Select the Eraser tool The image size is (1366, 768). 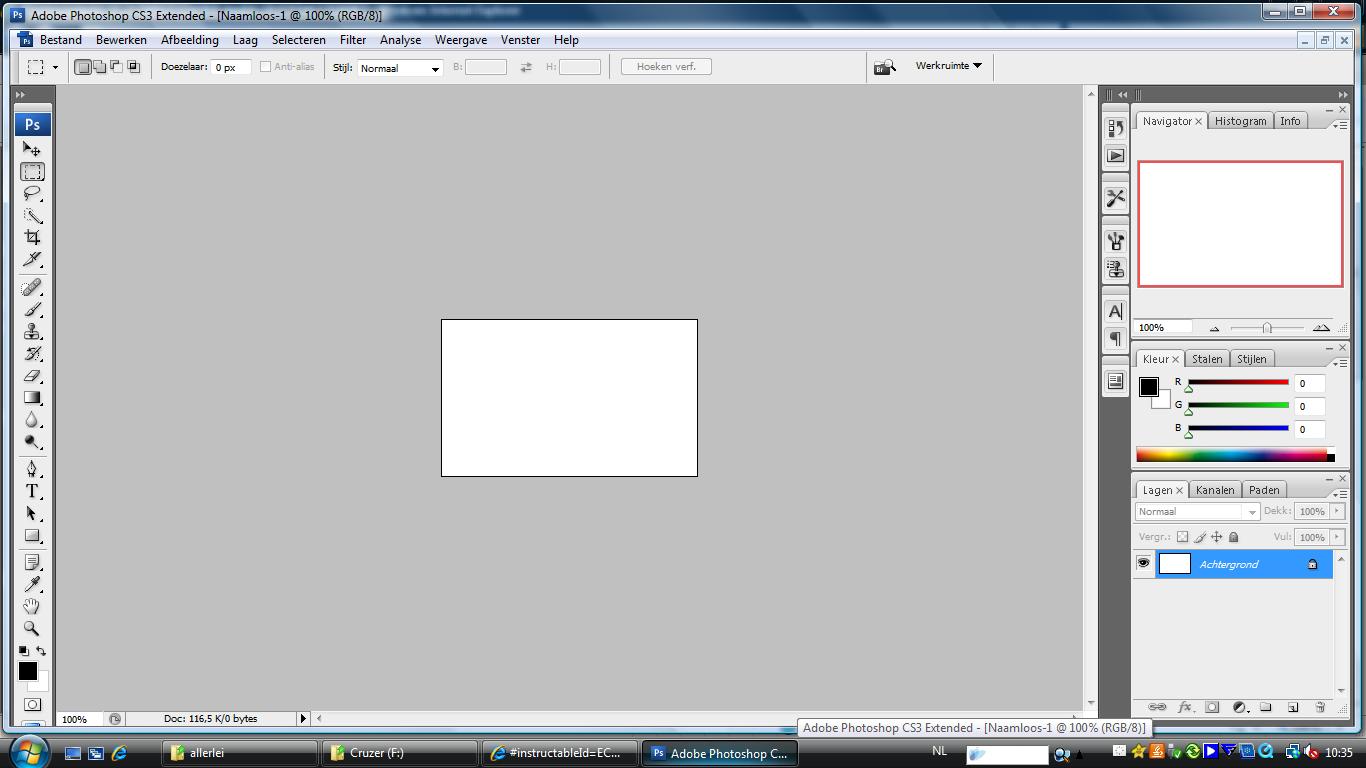(32, 376)
